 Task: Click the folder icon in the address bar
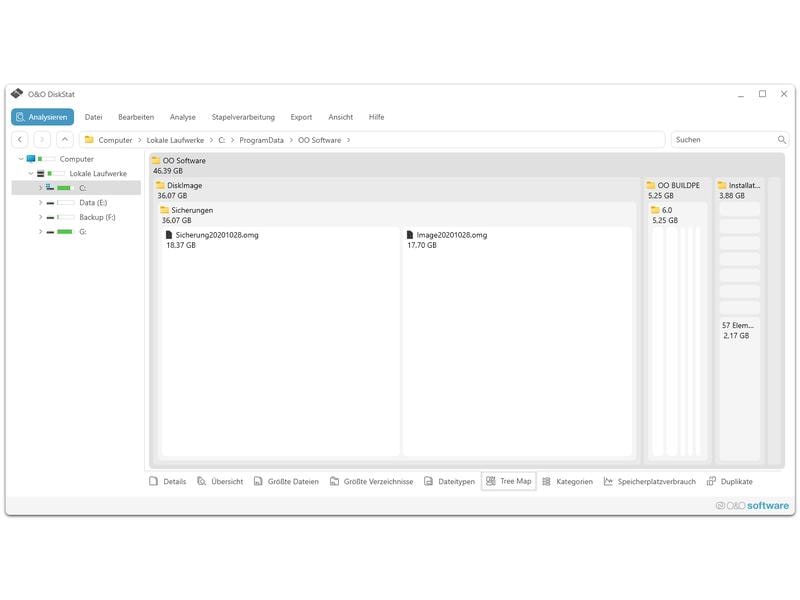[89, 139]
